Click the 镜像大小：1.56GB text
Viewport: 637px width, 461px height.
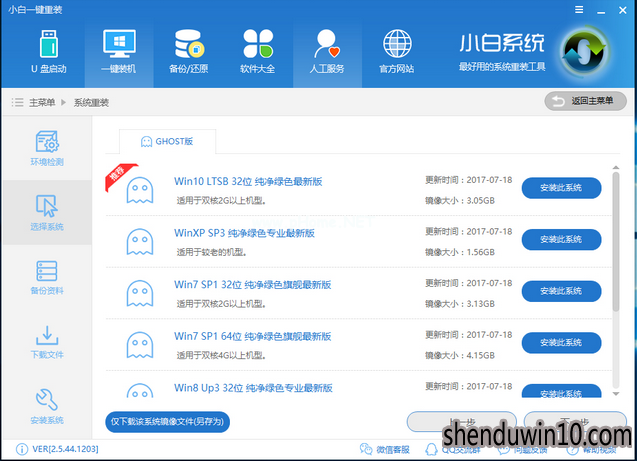pos(460,252)
